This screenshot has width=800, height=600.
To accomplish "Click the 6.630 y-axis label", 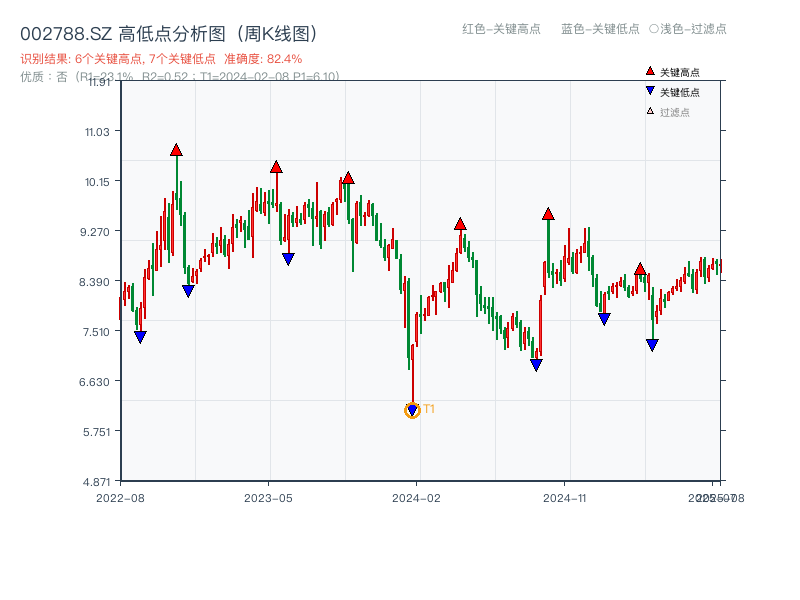I will click(94, 382).
